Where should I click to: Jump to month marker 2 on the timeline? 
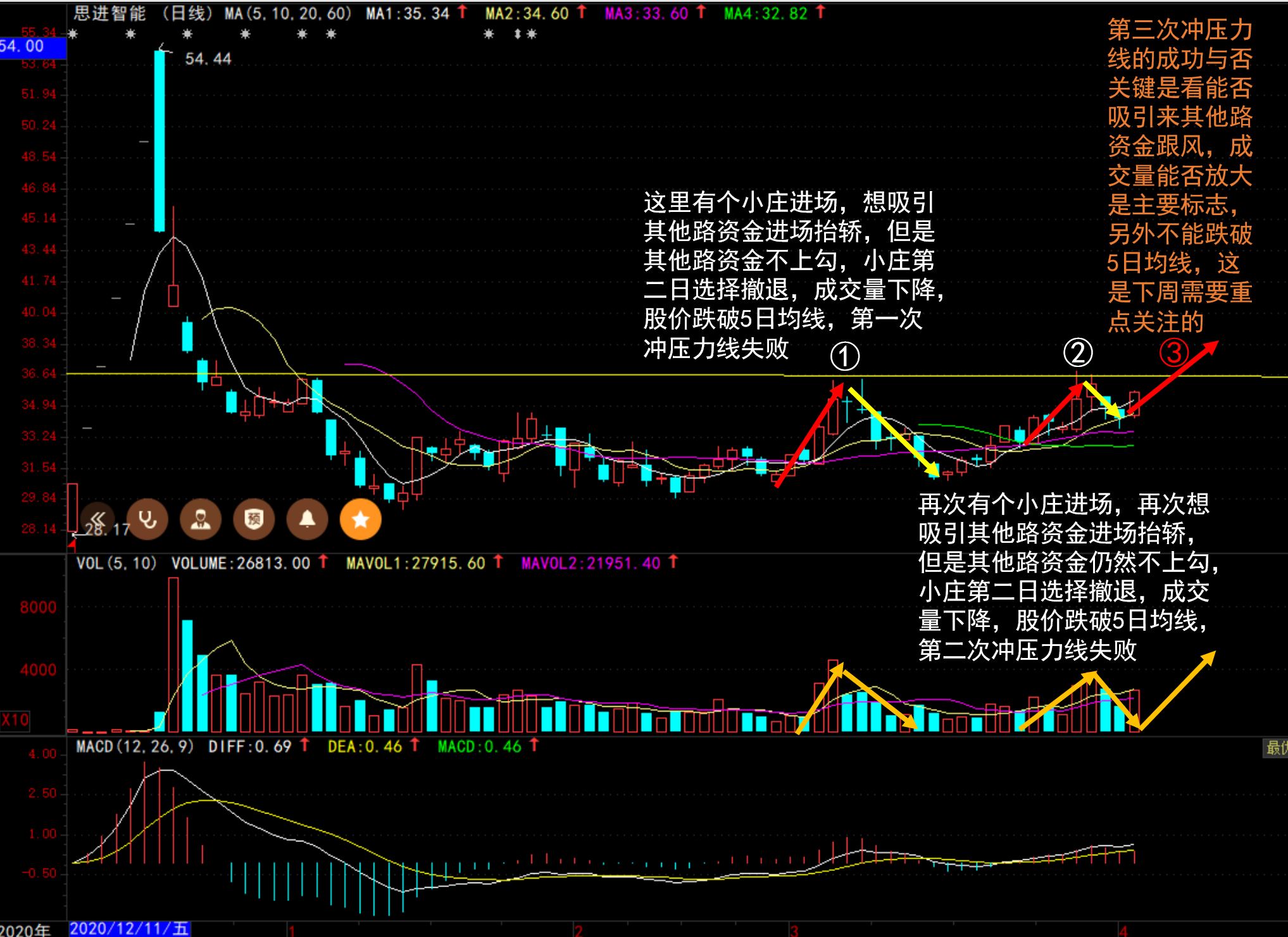578,931
